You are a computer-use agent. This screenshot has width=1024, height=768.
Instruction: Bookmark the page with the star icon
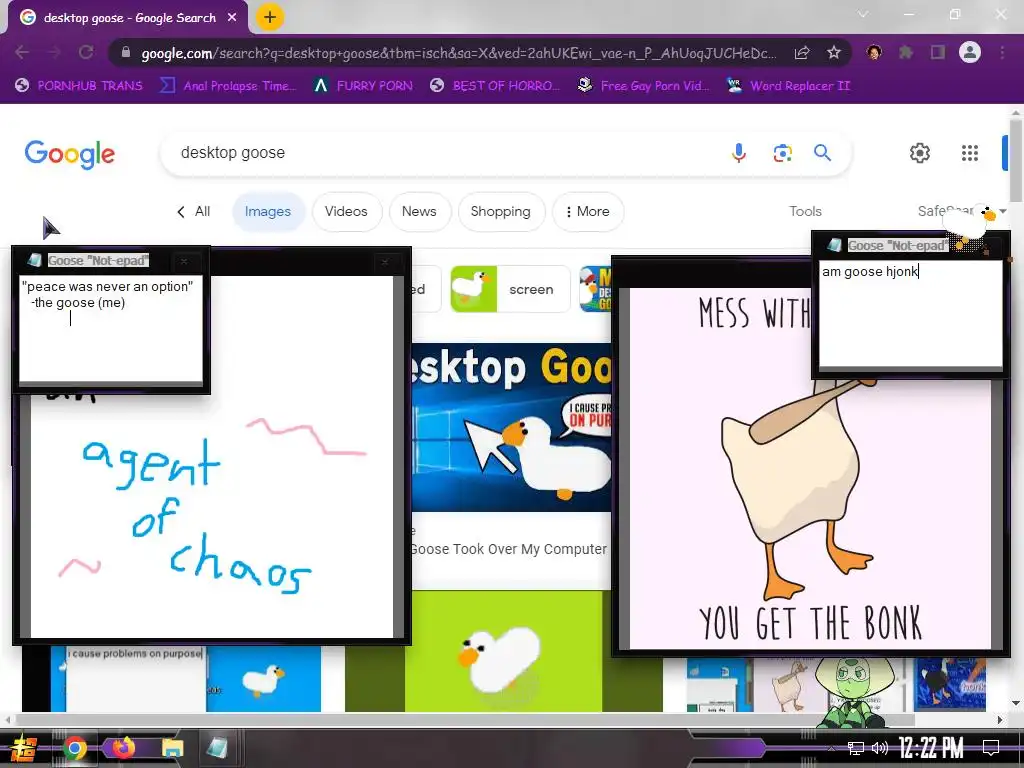pyautogui.click(x=833, y=52)
